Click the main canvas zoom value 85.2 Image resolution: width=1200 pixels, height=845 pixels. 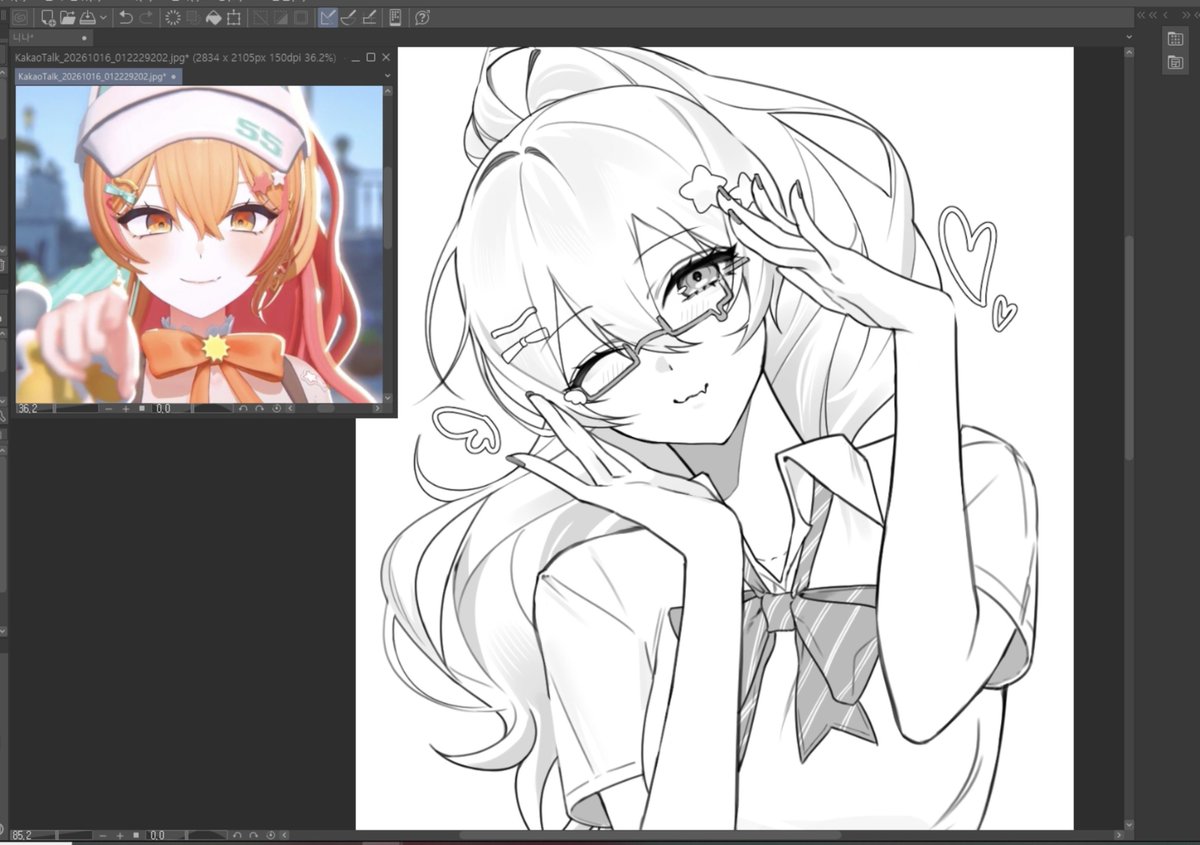pos(22,835)
